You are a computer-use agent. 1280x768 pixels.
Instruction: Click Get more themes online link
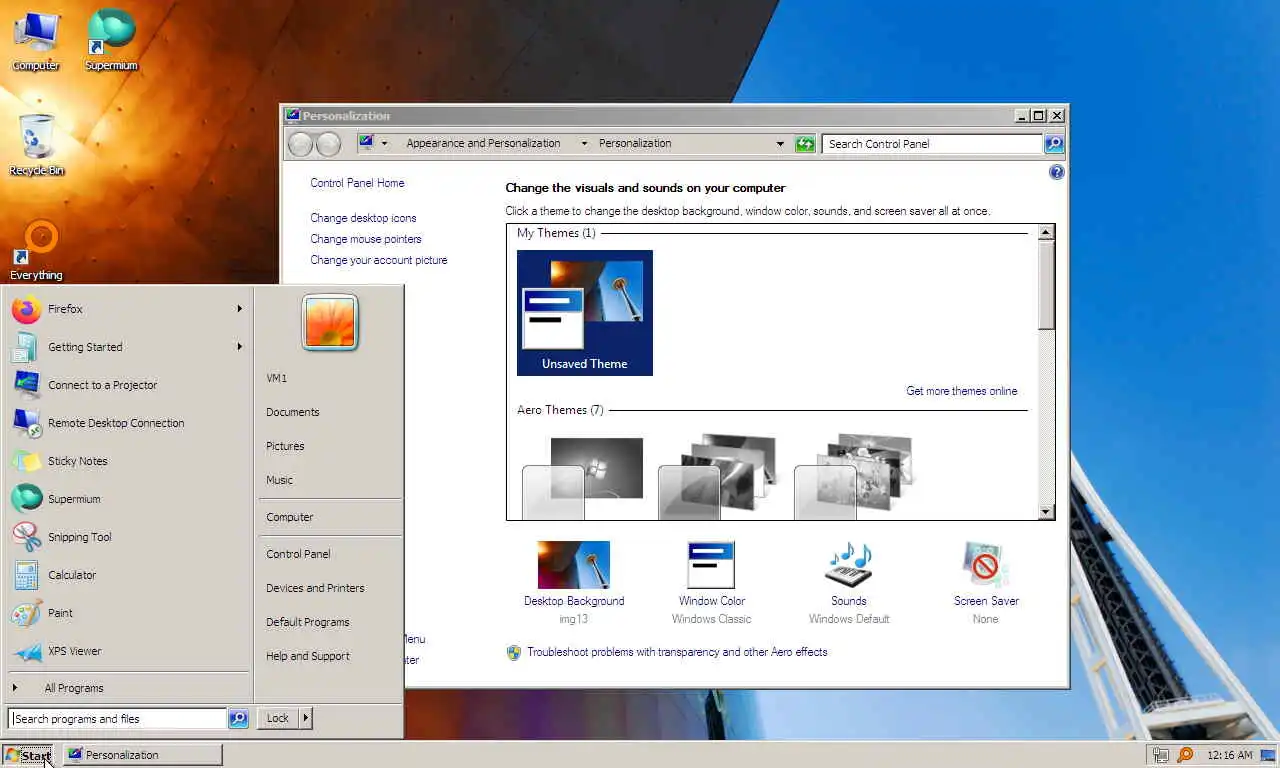coord(962,391)
